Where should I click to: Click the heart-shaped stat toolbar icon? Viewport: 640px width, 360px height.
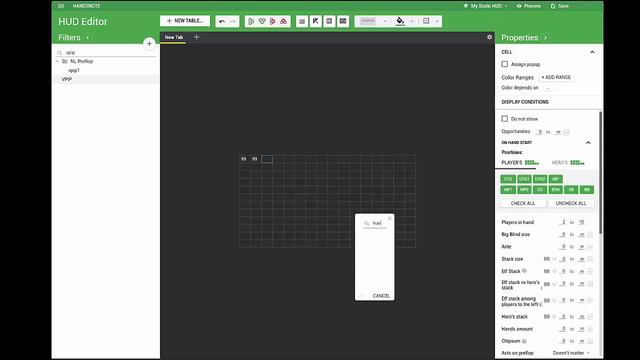pyautogui.click(x=262, y=21)
